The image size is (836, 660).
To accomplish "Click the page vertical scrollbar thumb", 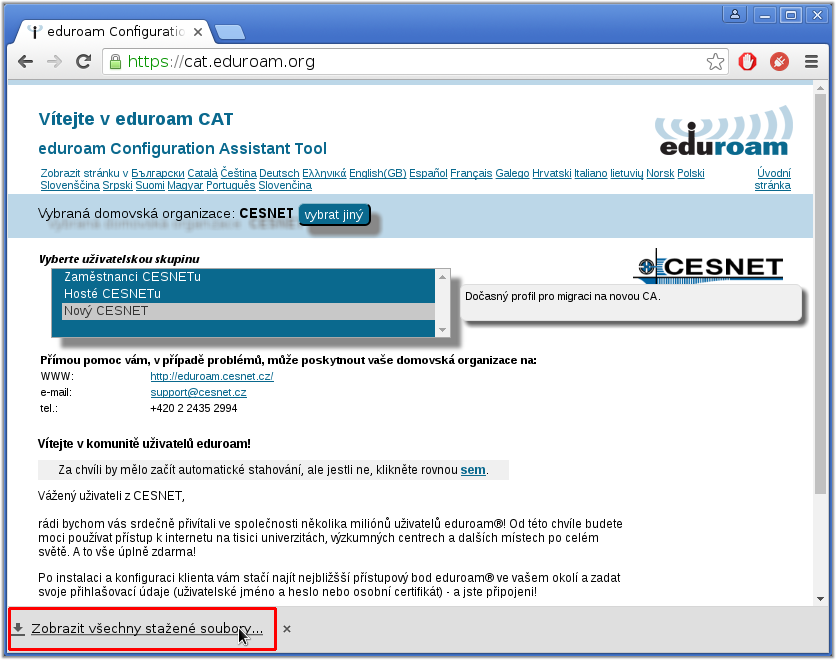I will 821,295.
